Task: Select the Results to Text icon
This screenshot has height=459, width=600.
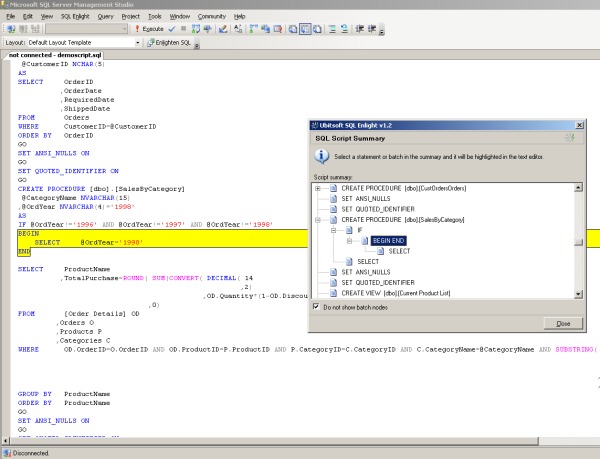Action: click(x=293, y=29)
